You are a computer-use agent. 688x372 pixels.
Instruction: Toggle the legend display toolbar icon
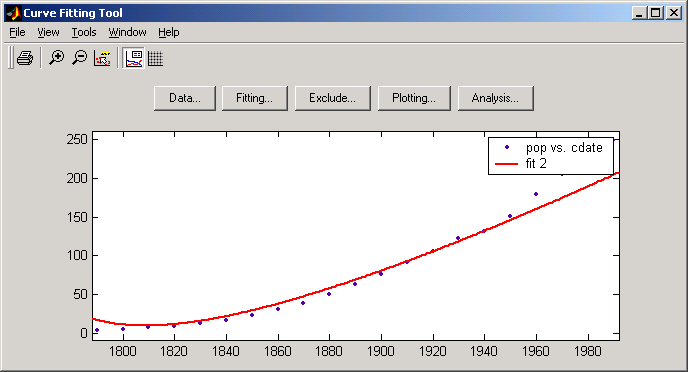point(133,58)
